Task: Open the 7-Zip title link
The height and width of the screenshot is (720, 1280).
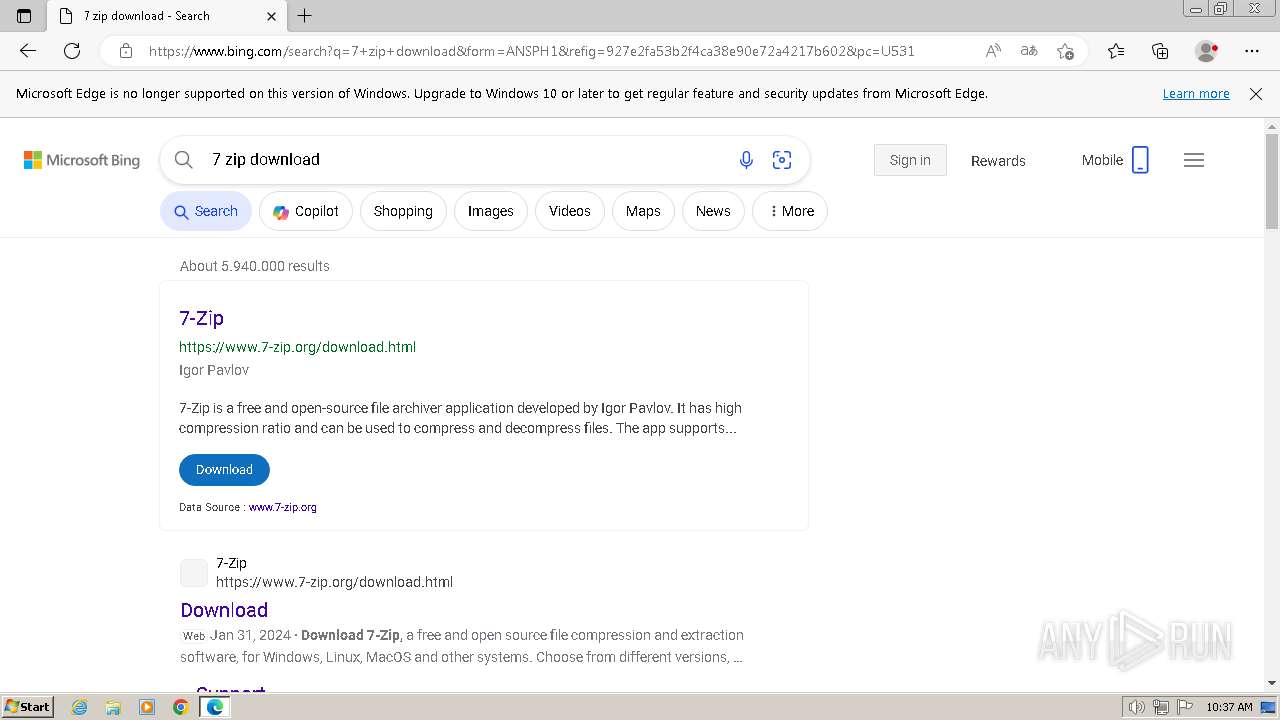Action: [201, 318]
